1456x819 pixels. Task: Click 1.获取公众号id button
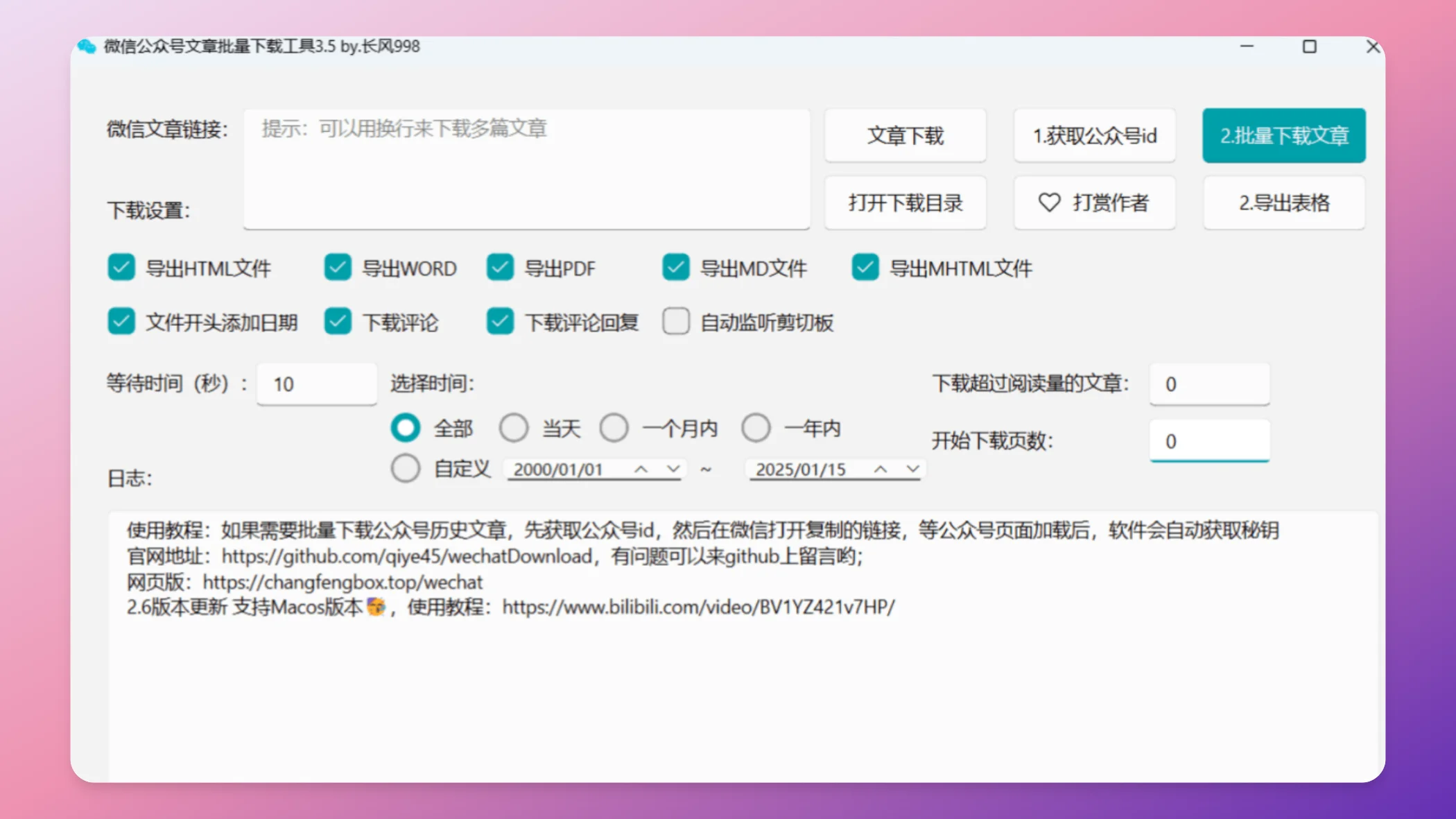point(1094,136)
